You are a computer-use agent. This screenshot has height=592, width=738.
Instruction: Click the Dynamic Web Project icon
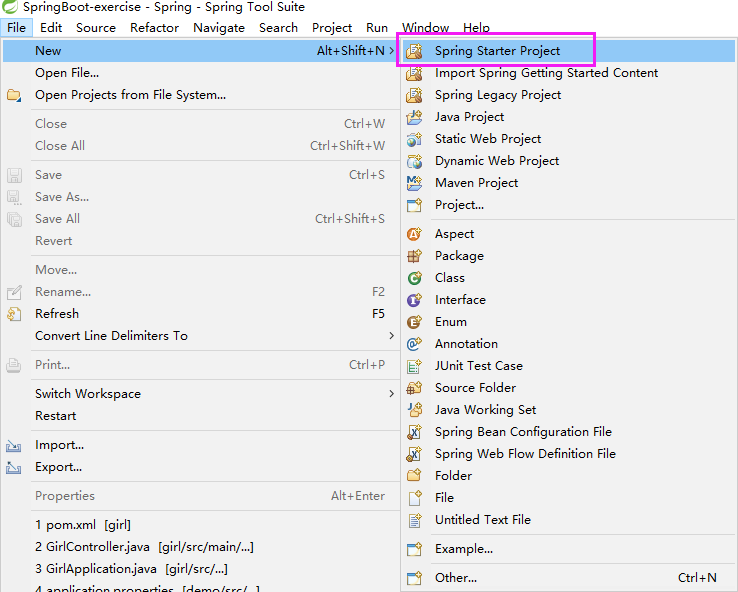click(414, 161)
